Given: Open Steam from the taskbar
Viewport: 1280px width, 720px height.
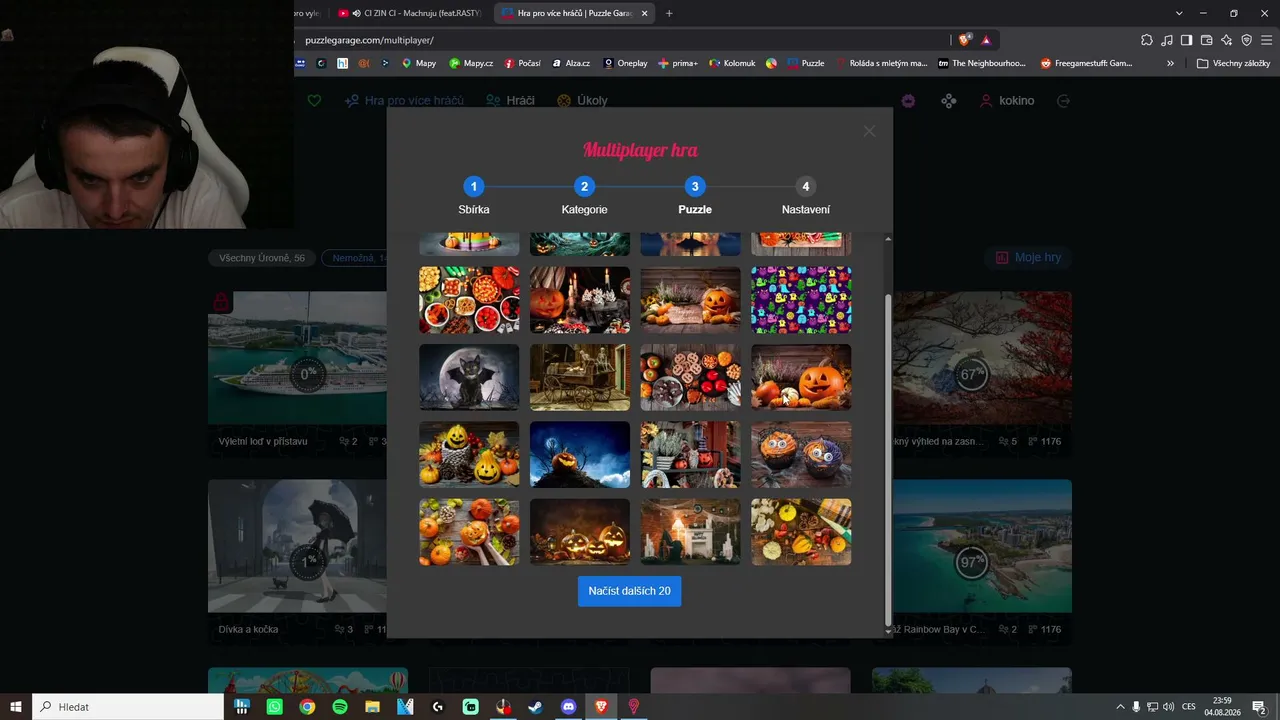Looking at the screenshot, I should tap(536, 707).
